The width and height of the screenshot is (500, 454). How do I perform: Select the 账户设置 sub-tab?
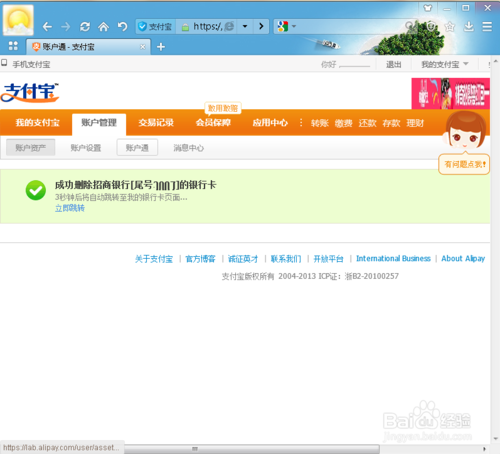click(x=86, y=148)
